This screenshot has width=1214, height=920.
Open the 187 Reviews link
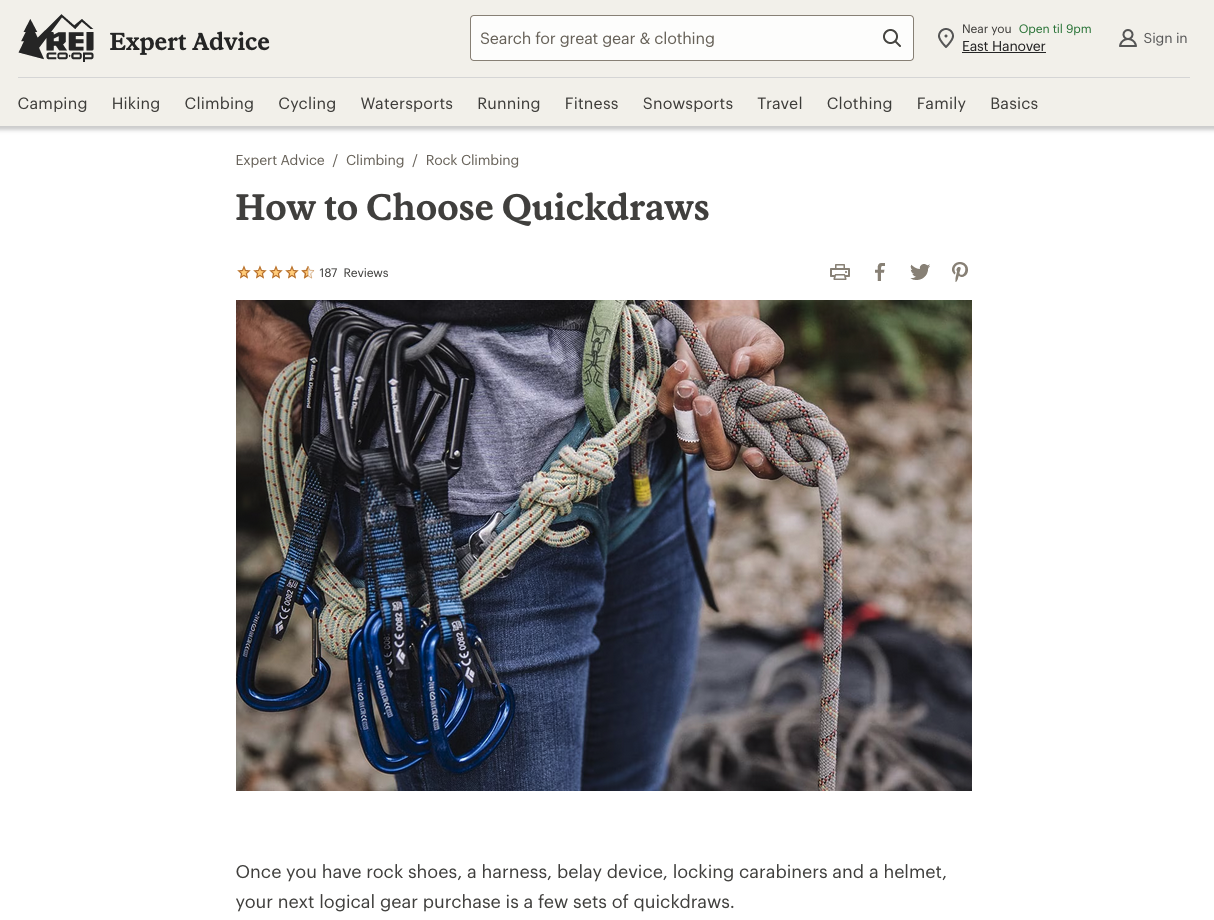(x=354, y=273)
